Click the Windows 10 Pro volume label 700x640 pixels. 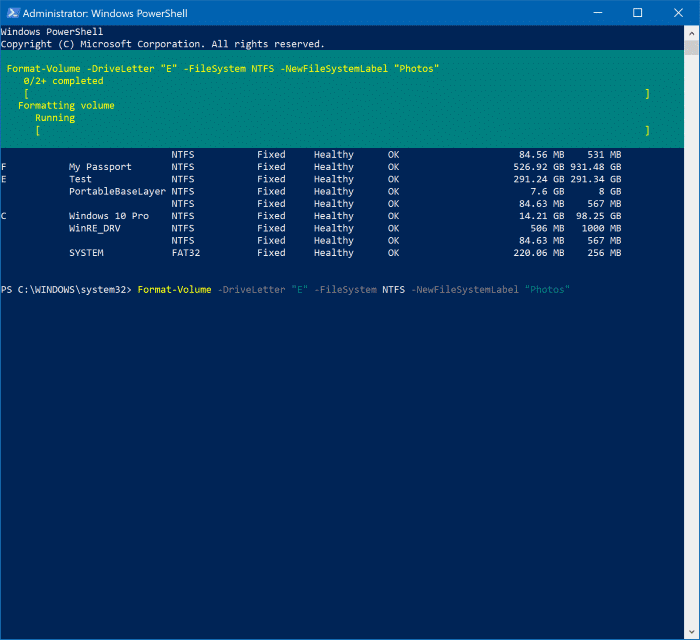tap(109, 216)
